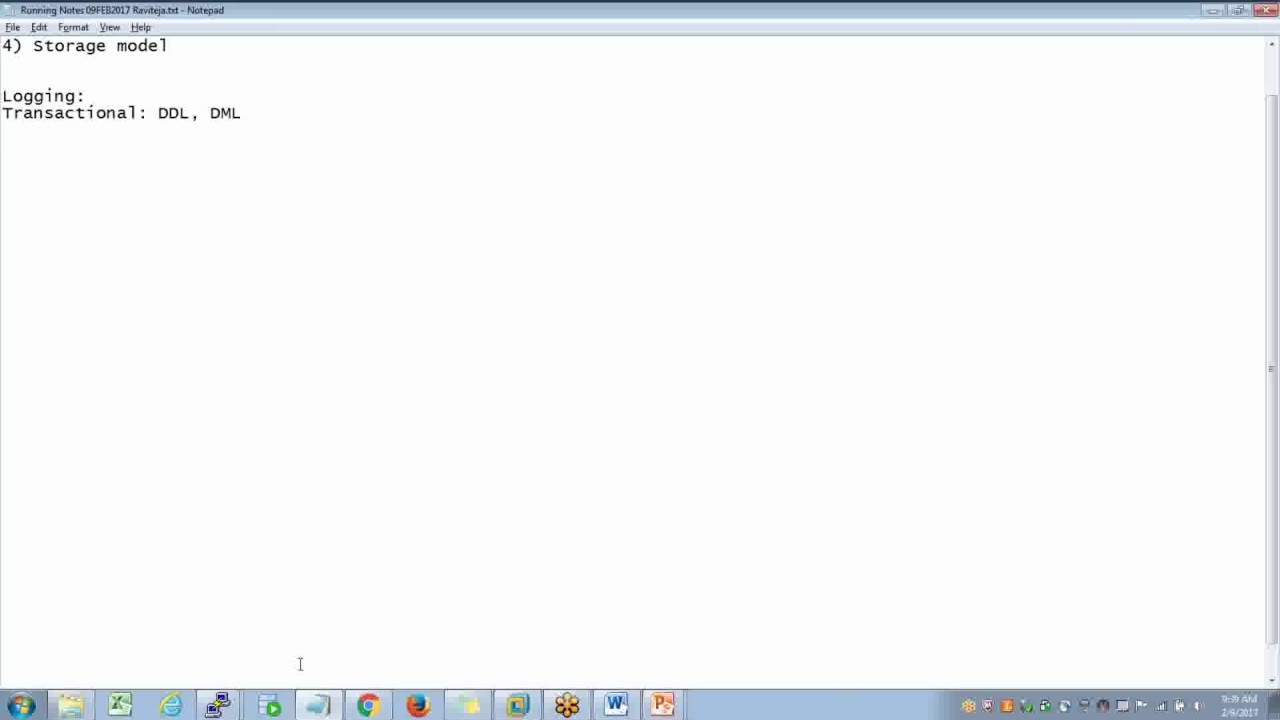Screen dimensions: 1280x720
Task: Open Google Chrome from taskbar
Action: [368, 705]
